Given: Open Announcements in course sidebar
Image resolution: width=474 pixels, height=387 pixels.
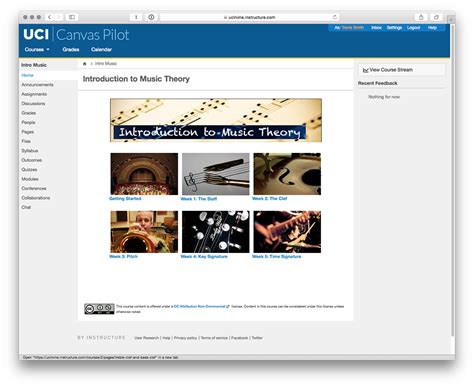Looking at the screenshot, I should [37, 85].
